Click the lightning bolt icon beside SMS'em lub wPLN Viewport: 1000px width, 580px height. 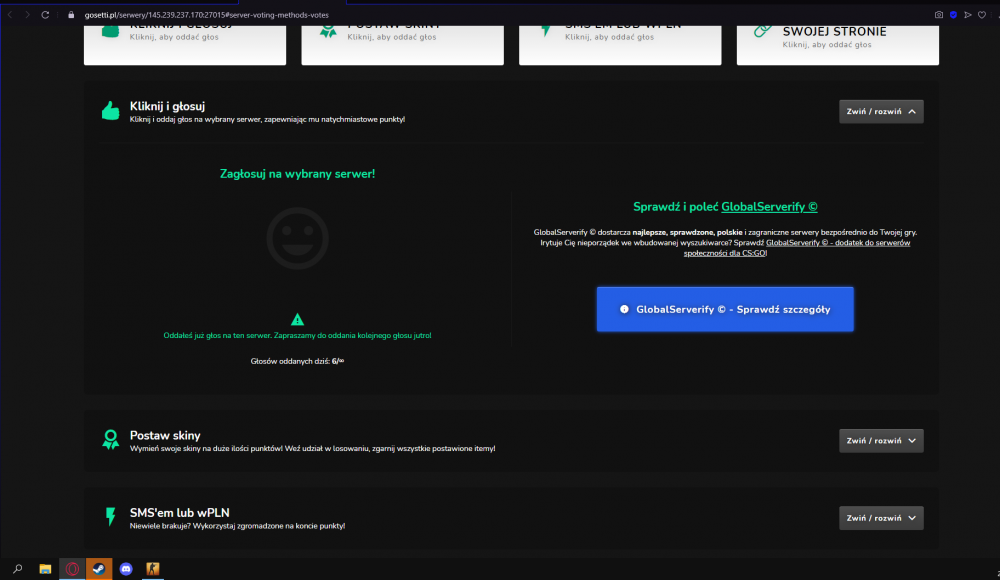110,516
